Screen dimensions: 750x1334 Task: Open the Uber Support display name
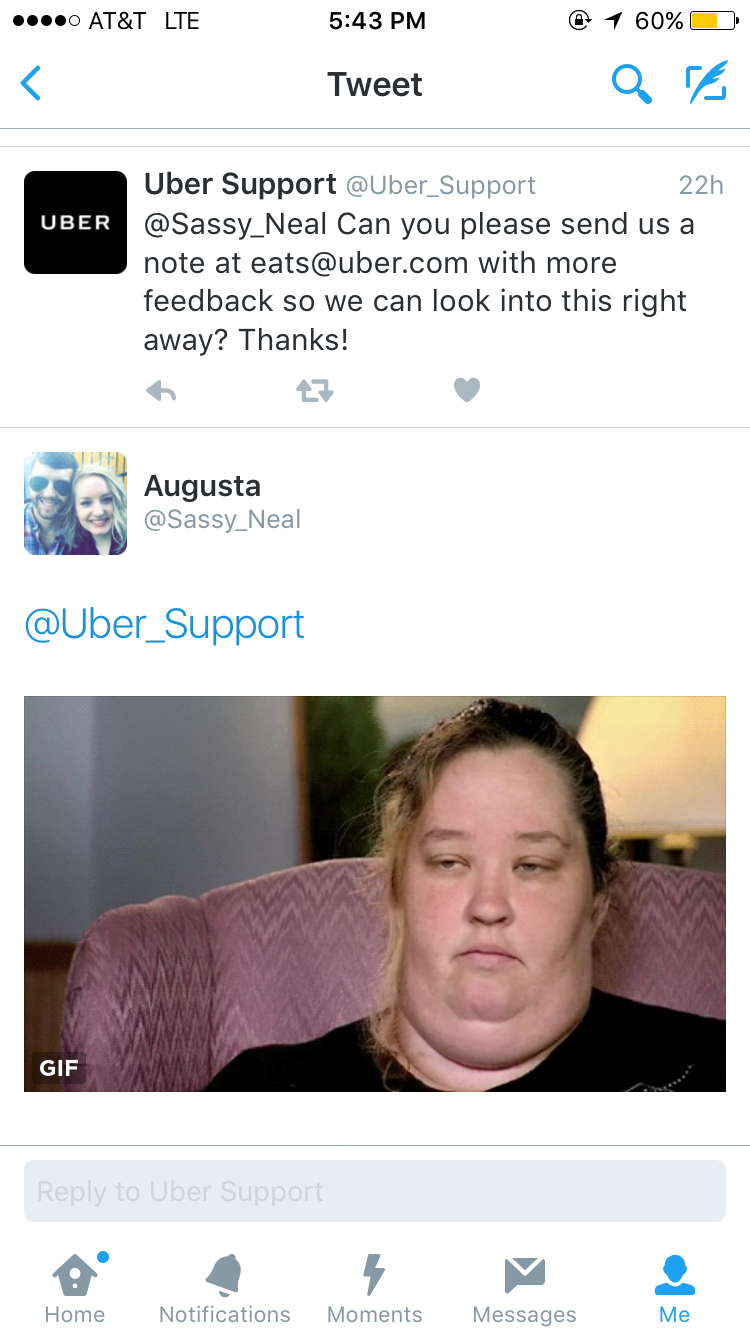tap(240, 184)
